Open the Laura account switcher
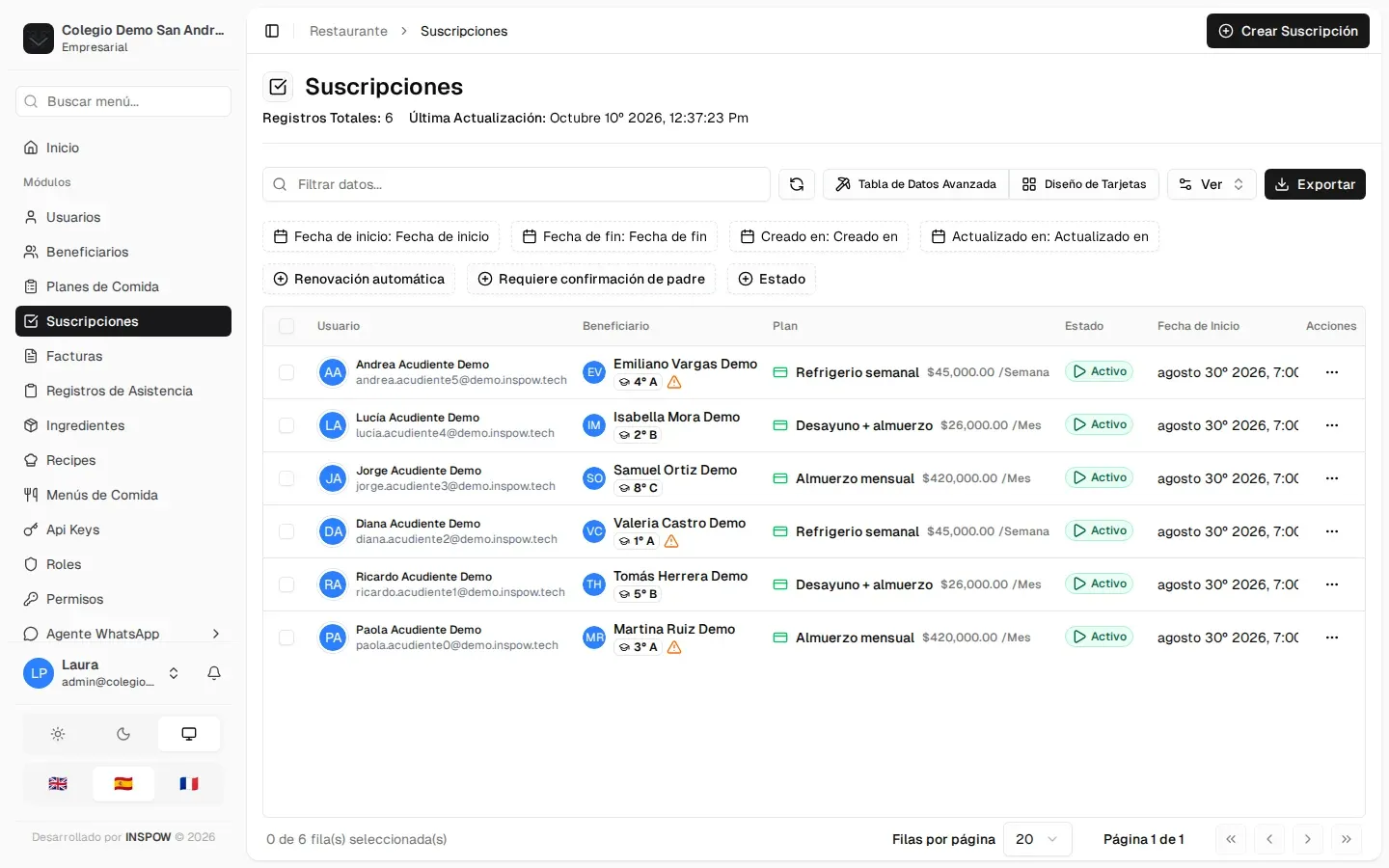Image resolution: width=1389 pixels, height=868 pixels. [102, 673]
